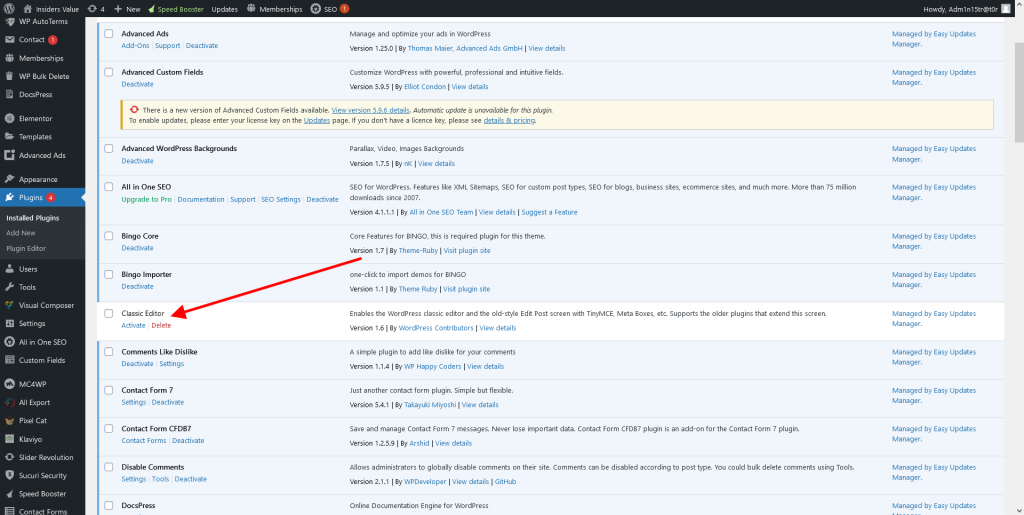Click the Memberships icon in the admin bar
This screenshot has height=515, width=1024.
252,9
